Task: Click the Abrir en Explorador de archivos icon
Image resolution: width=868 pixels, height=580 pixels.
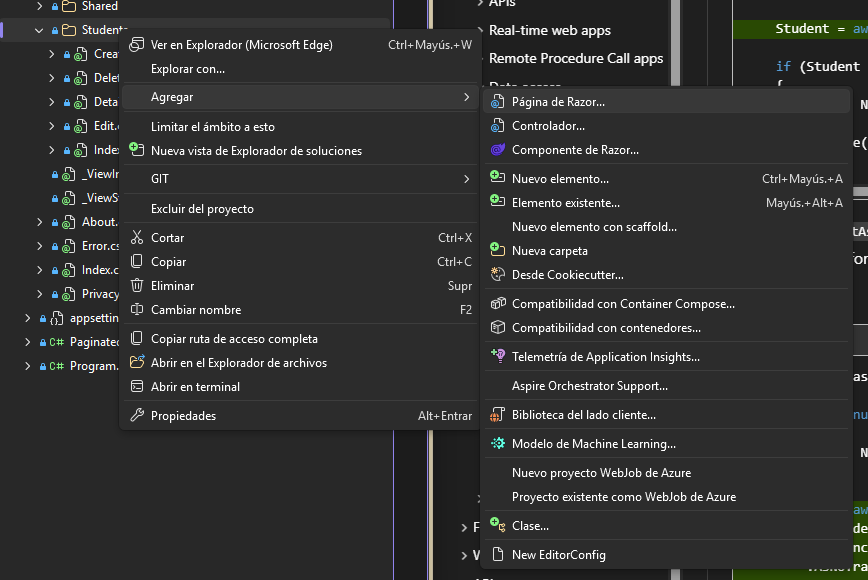Action: 137,362
